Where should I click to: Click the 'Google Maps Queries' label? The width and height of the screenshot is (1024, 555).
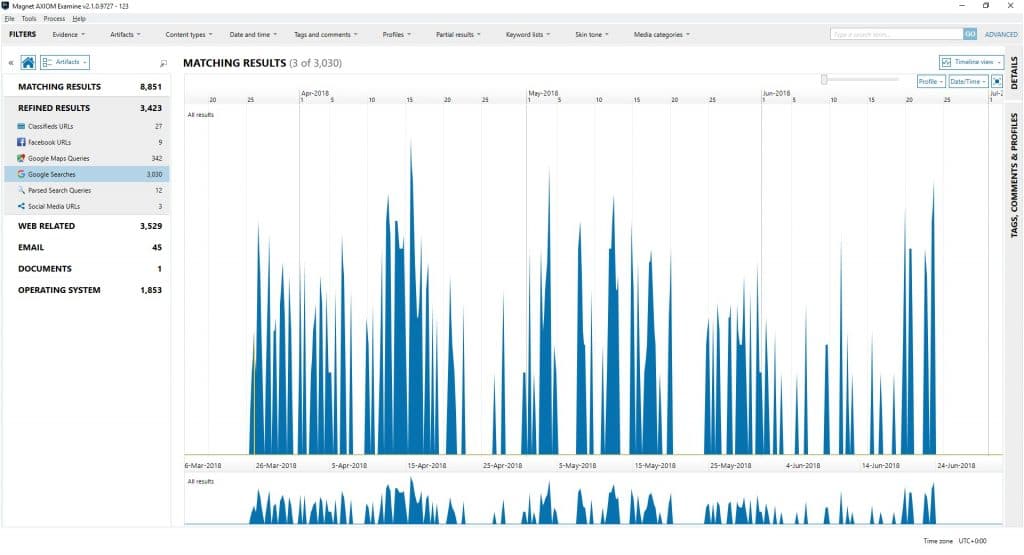click(58, 159)
